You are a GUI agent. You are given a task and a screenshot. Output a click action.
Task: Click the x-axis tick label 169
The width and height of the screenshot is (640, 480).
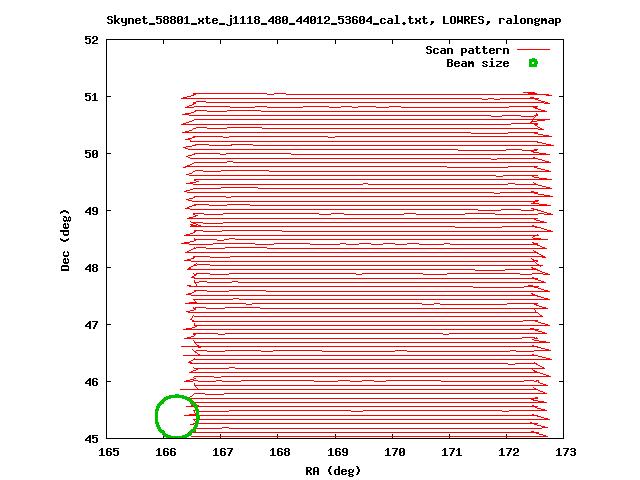click(338, 452)
